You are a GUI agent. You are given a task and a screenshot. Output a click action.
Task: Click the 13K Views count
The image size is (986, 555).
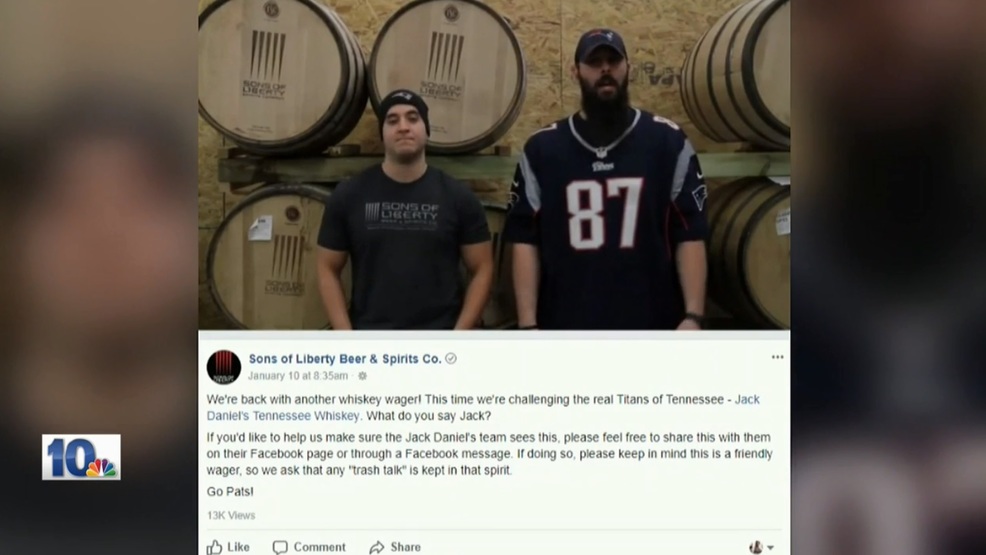231,515
